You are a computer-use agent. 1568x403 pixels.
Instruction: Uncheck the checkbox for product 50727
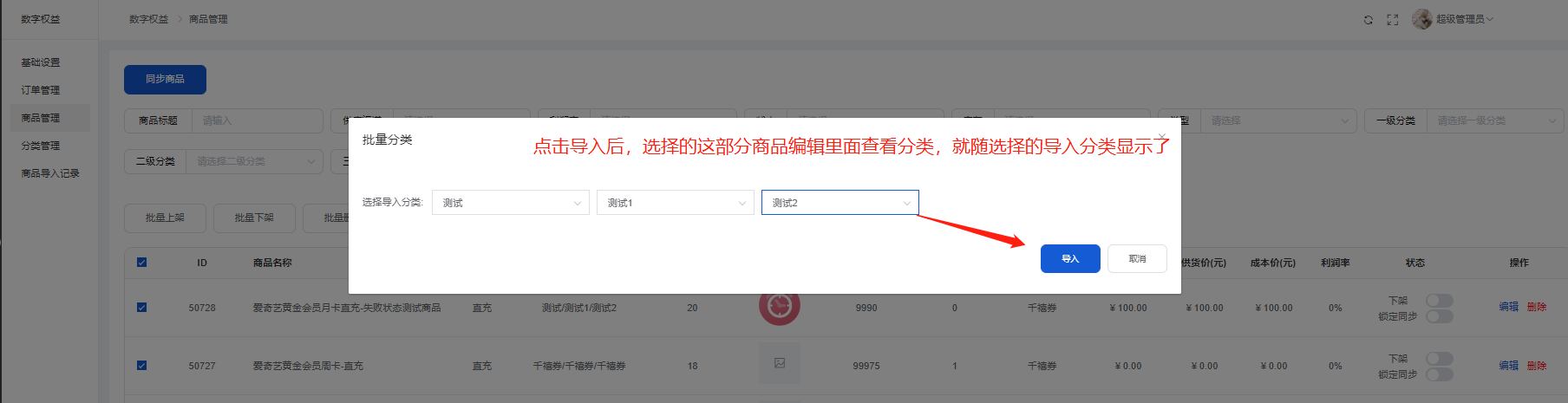[x=142, y=366]
